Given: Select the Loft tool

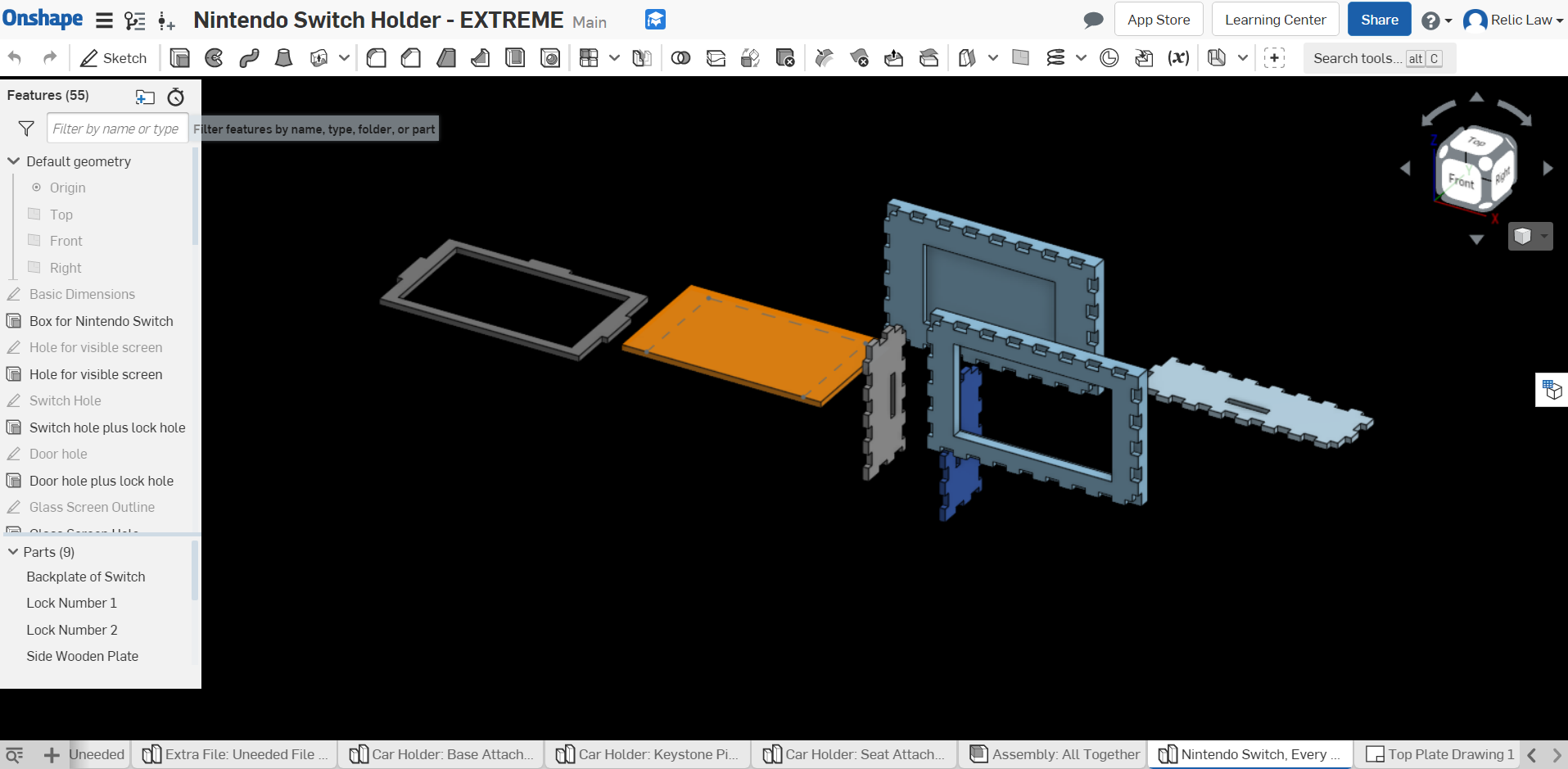Looking at the screenshot, I should click(283, 58).
